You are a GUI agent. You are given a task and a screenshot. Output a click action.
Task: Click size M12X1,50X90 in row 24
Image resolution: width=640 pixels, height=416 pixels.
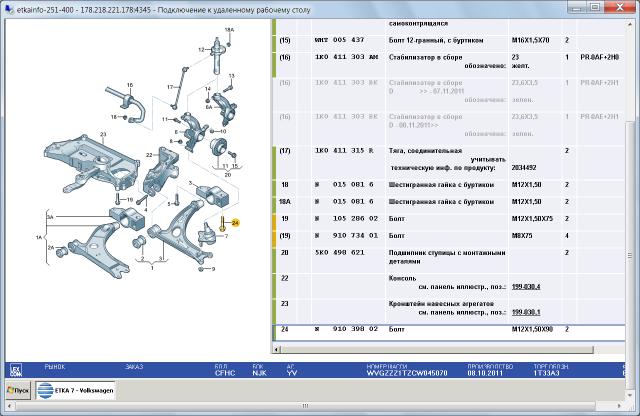coord(532,329)
